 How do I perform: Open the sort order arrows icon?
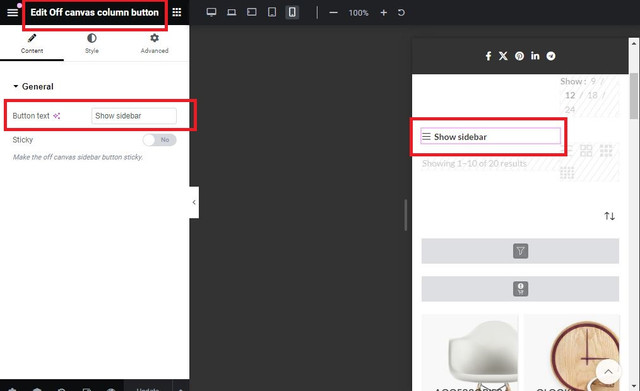tap(609, 216)
